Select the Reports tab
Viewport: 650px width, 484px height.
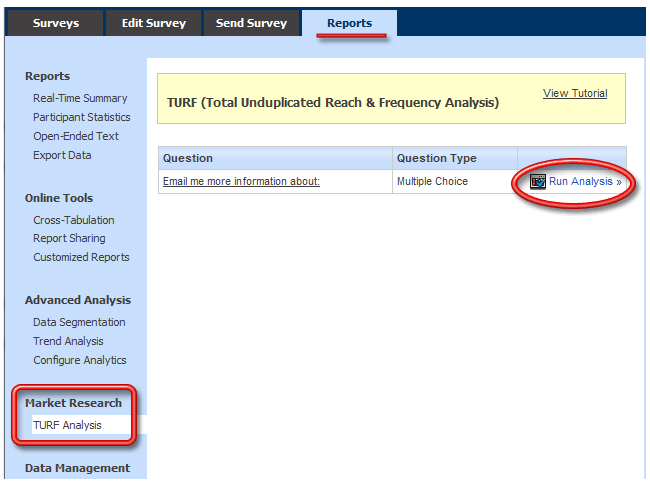click(349, 23)
